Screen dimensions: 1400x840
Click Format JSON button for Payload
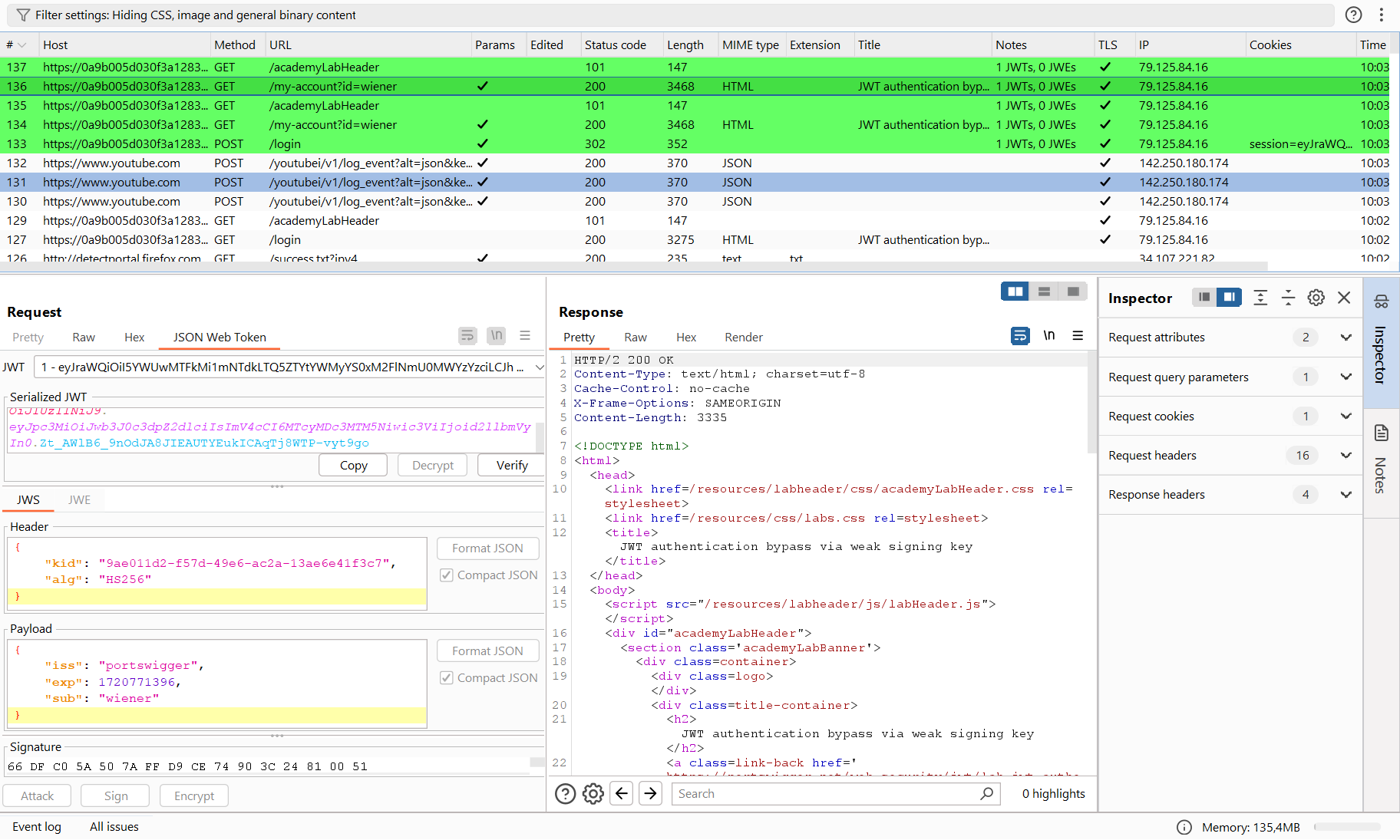pyautogui.click(x=487, y=651)
